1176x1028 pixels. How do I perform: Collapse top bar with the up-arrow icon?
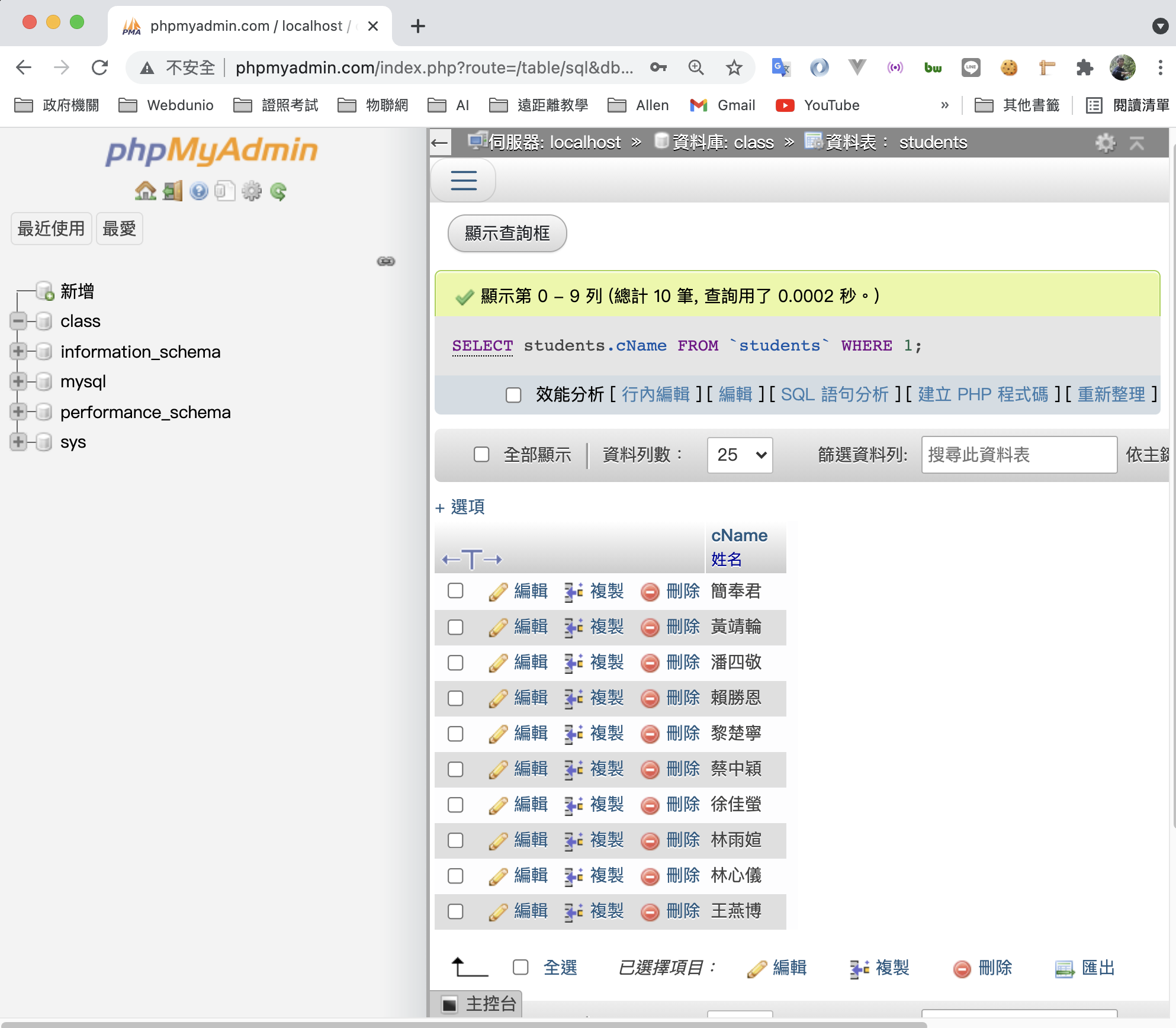(1137, 143)
